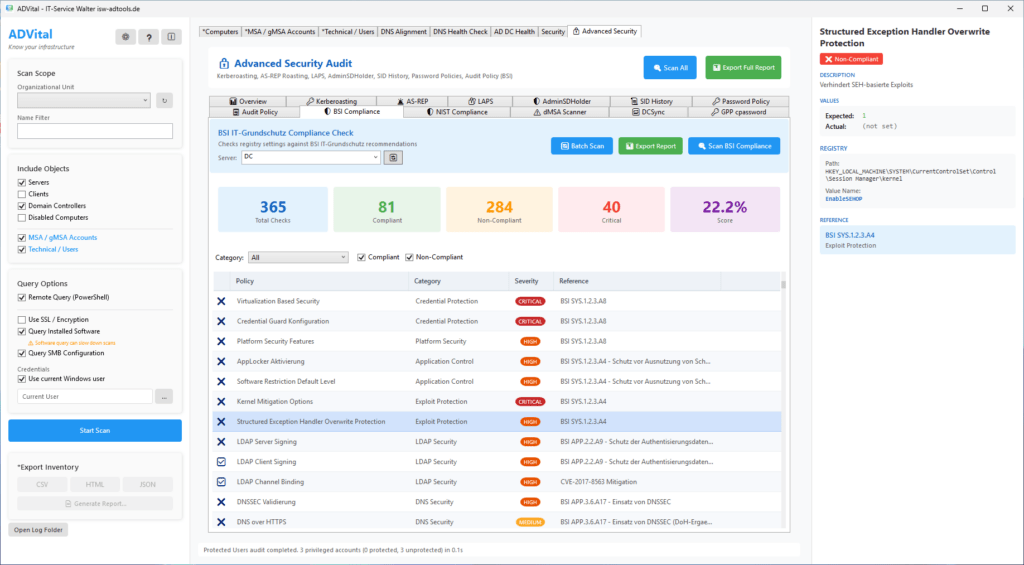Open the settings gear icon
The image size is (1024, 565).
pos(126,37)
